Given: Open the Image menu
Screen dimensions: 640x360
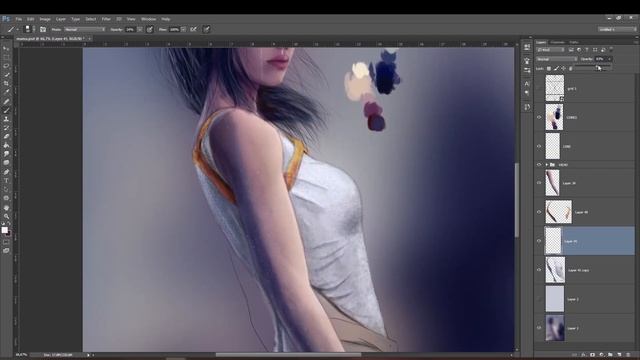Looking at the screenshot, I should tap(45, 19).
